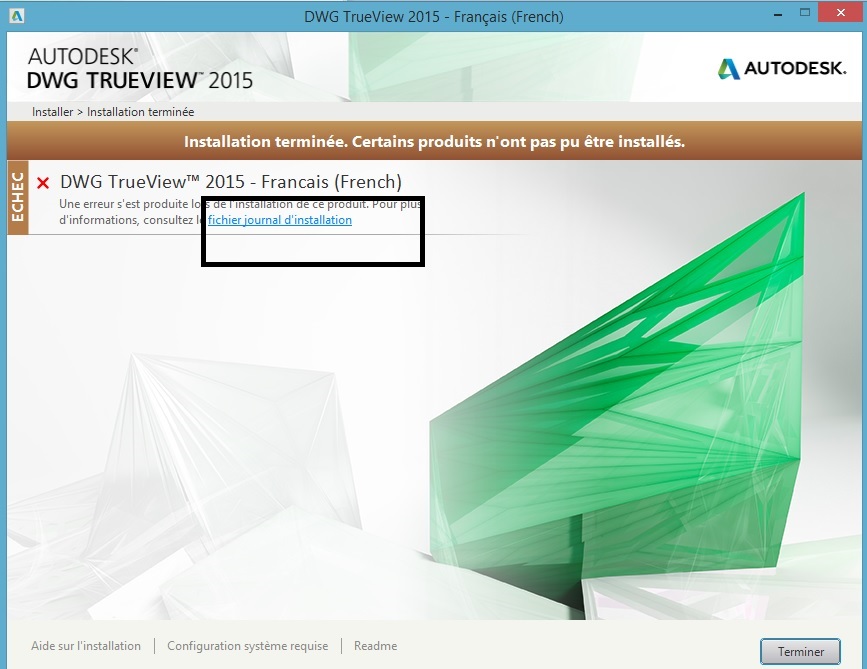Click the ECHEC status label
The height and width of the screenshot is (669, 867).
[18, 197]
